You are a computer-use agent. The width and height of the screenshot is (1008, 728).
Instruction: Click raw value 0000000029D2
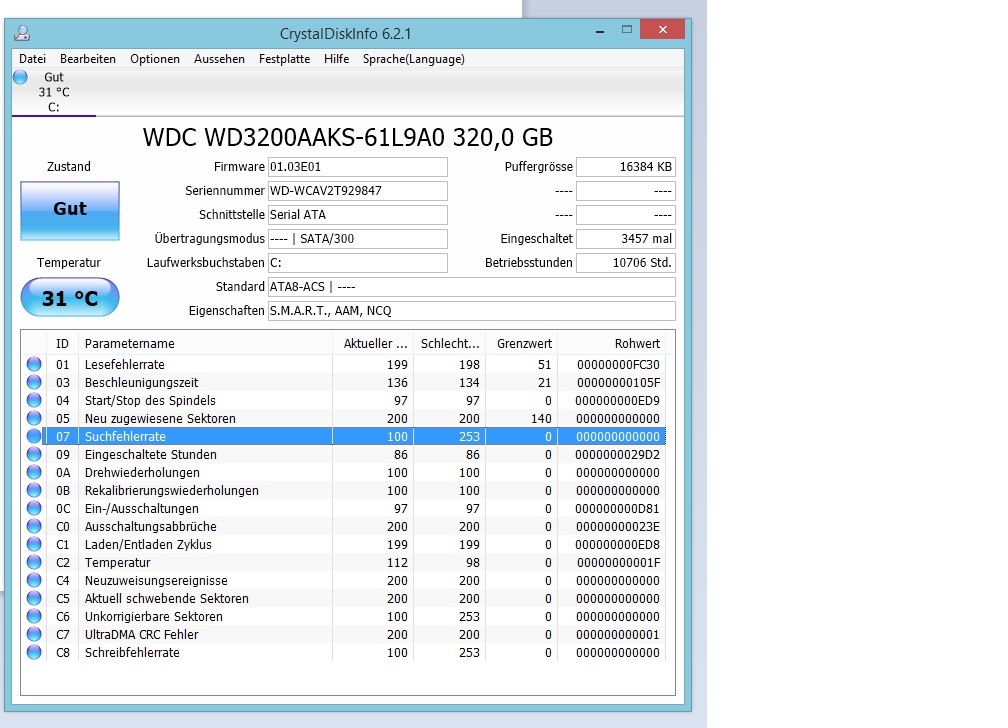[618, 455]
